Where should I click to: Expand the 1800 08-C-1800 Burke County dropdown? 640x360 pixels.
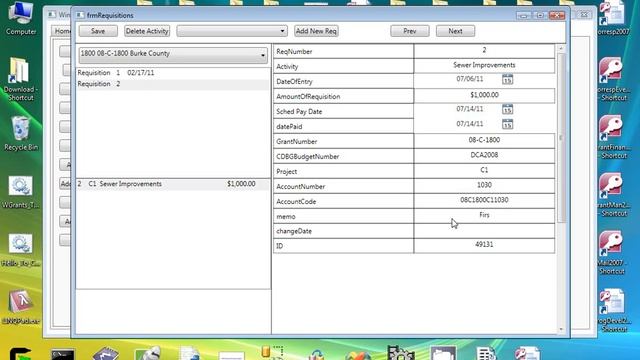coord(173,55)
